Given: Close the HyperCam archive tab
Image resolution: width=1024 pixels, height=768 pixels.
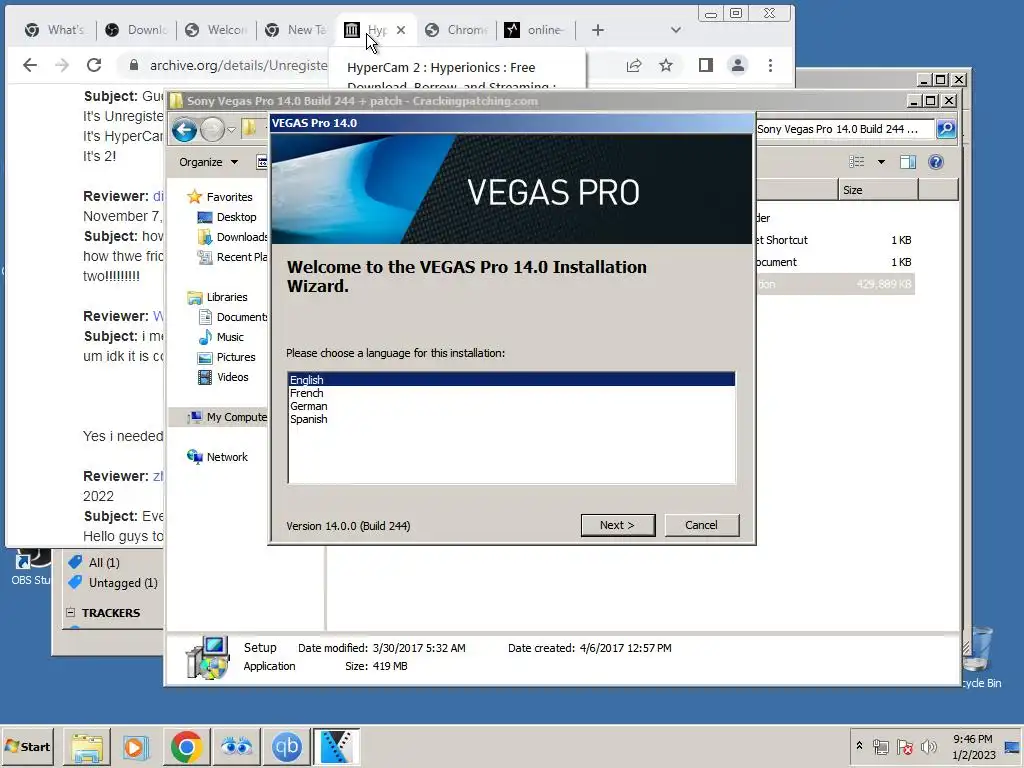Looking at the screenshot, I should [x=401, y=30].
